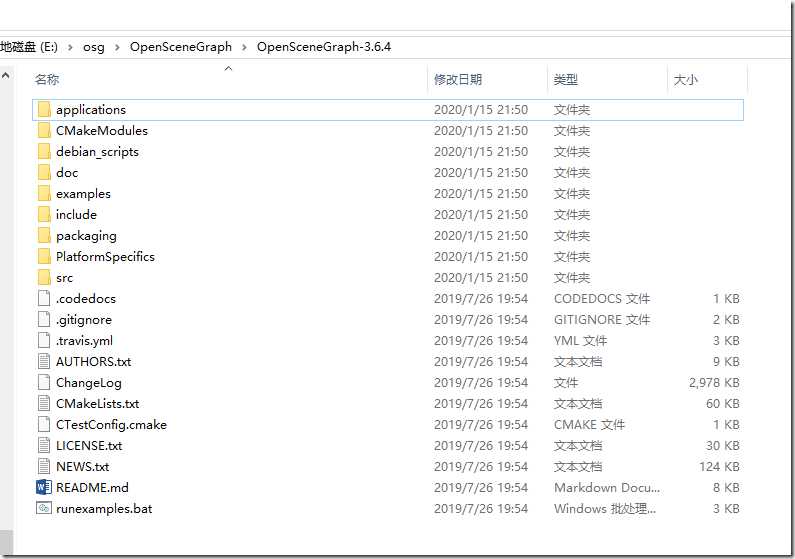Click the ChangeLog file icon
795x559 pixels.
(x=44, y=383)
